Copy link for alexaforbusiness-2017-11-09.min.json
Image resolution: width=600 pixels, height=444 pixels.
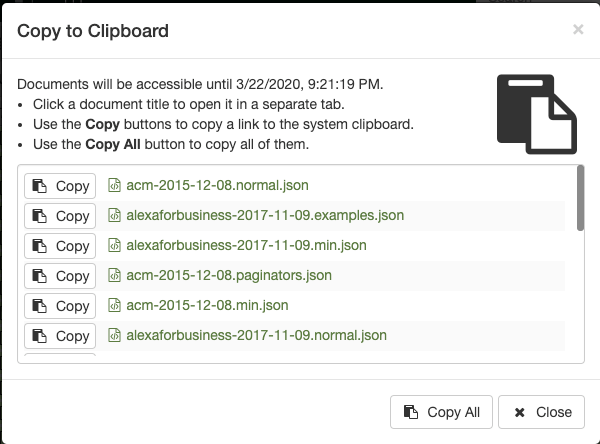(60, 246)
